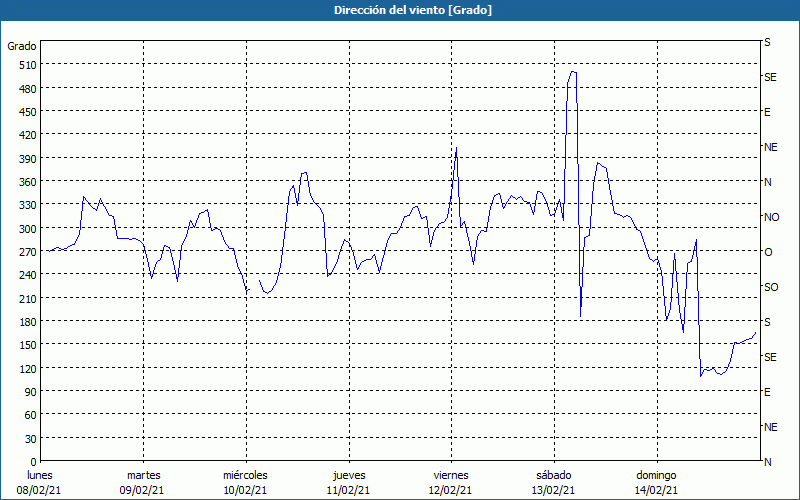Click the "NO" compass label on right axis
This screenshot has height=500, width=800.
pyautogui.click(x=771, y=217)
